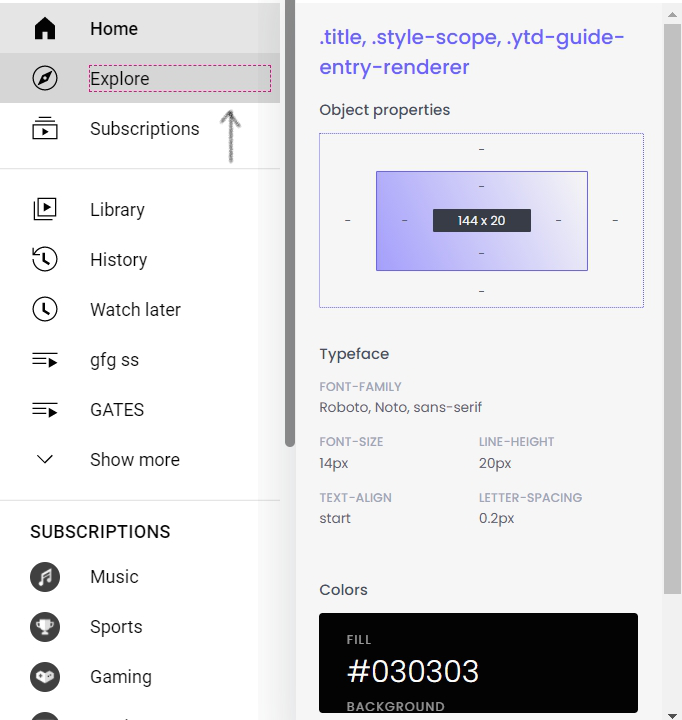Click the text-align value start
The width and height of the screenshot is (682, 720).
point(335,518)
